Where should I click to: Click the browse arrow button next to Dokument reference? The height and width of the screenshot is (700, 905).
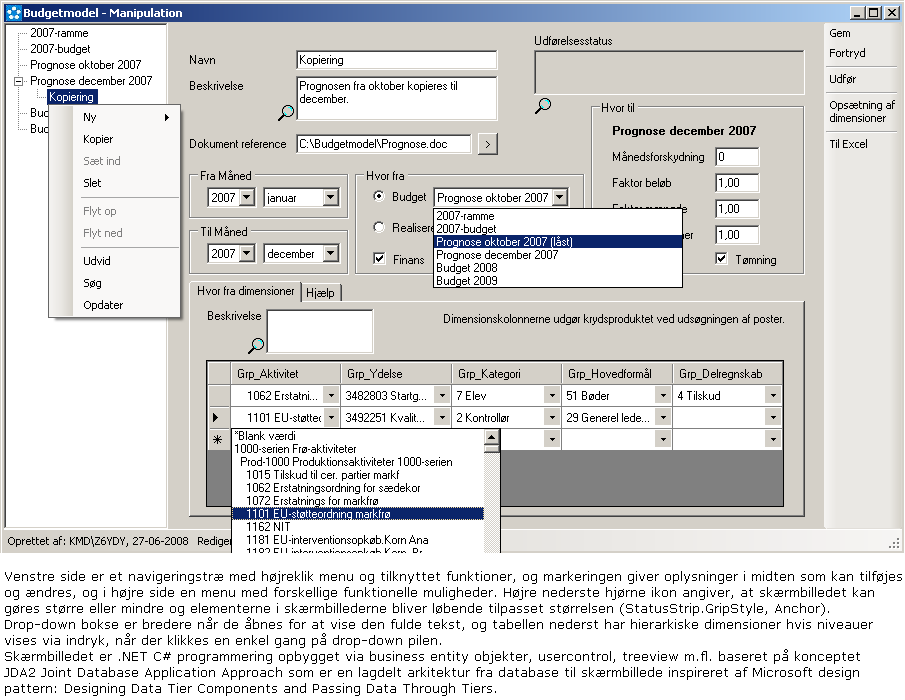click(x=488, y=144)
